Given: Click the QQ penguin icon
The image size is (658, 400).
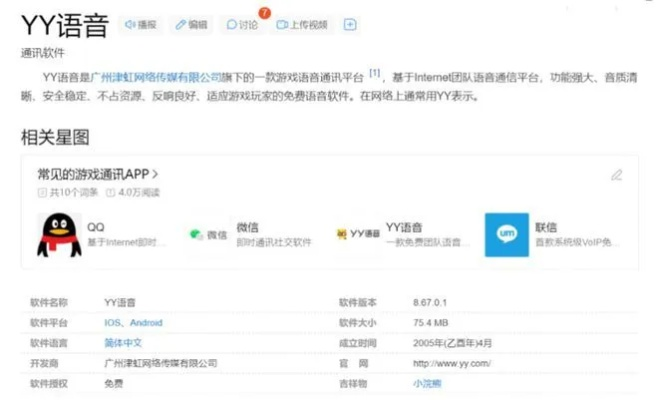Looking at the screenshot, I should click(60, 235).
